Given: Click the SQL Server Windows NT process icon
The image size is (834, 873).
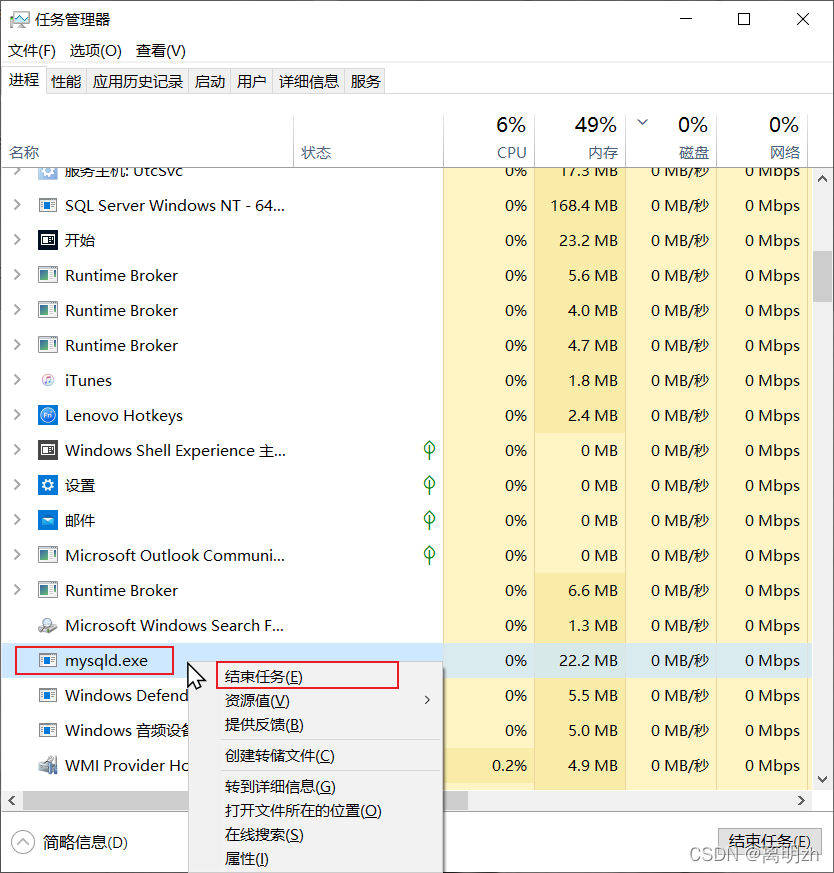Looking at the screenshot, I should 48,205.
